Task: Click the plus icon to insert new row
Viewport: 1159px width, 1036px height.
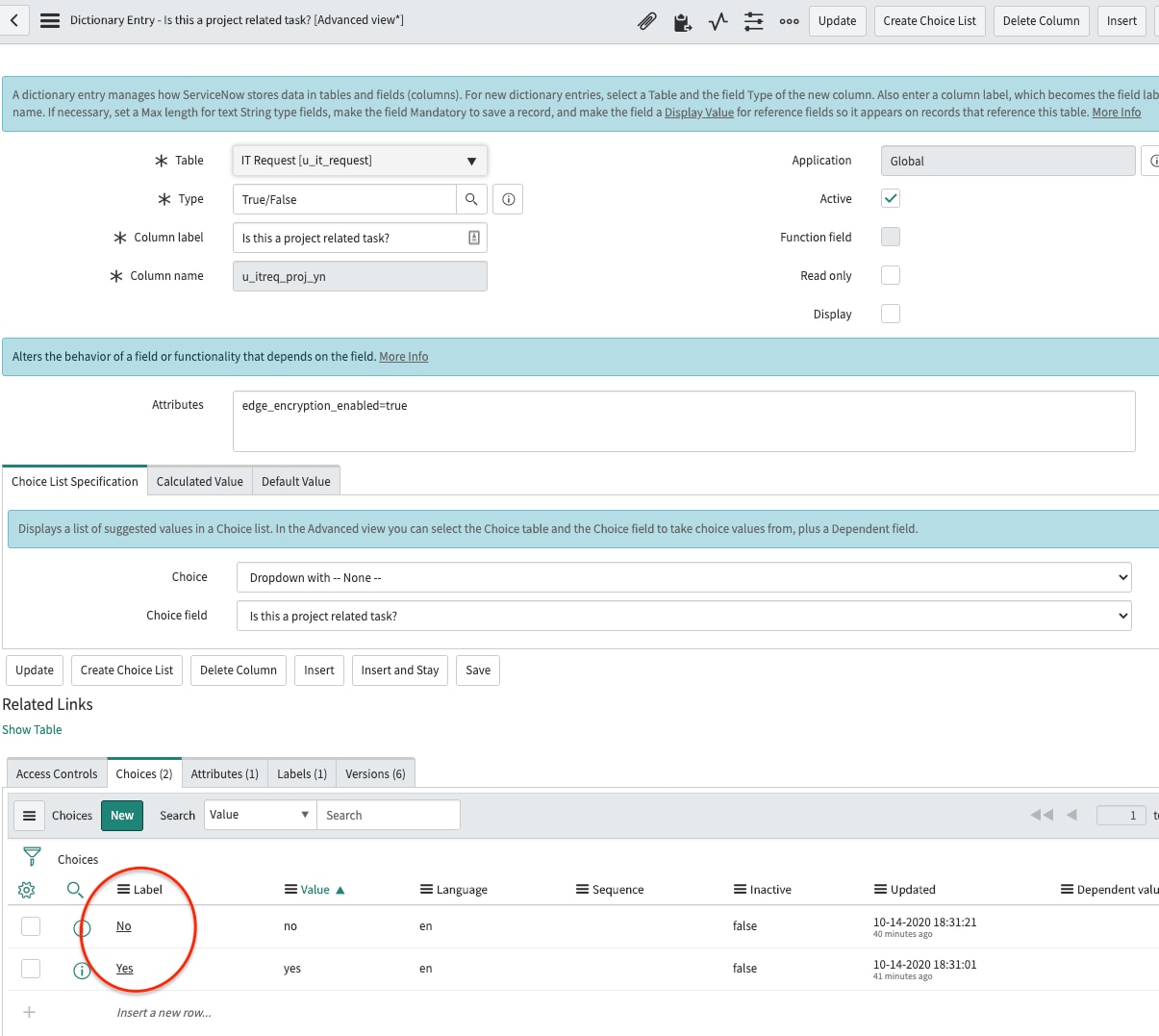Action: 30,1012
